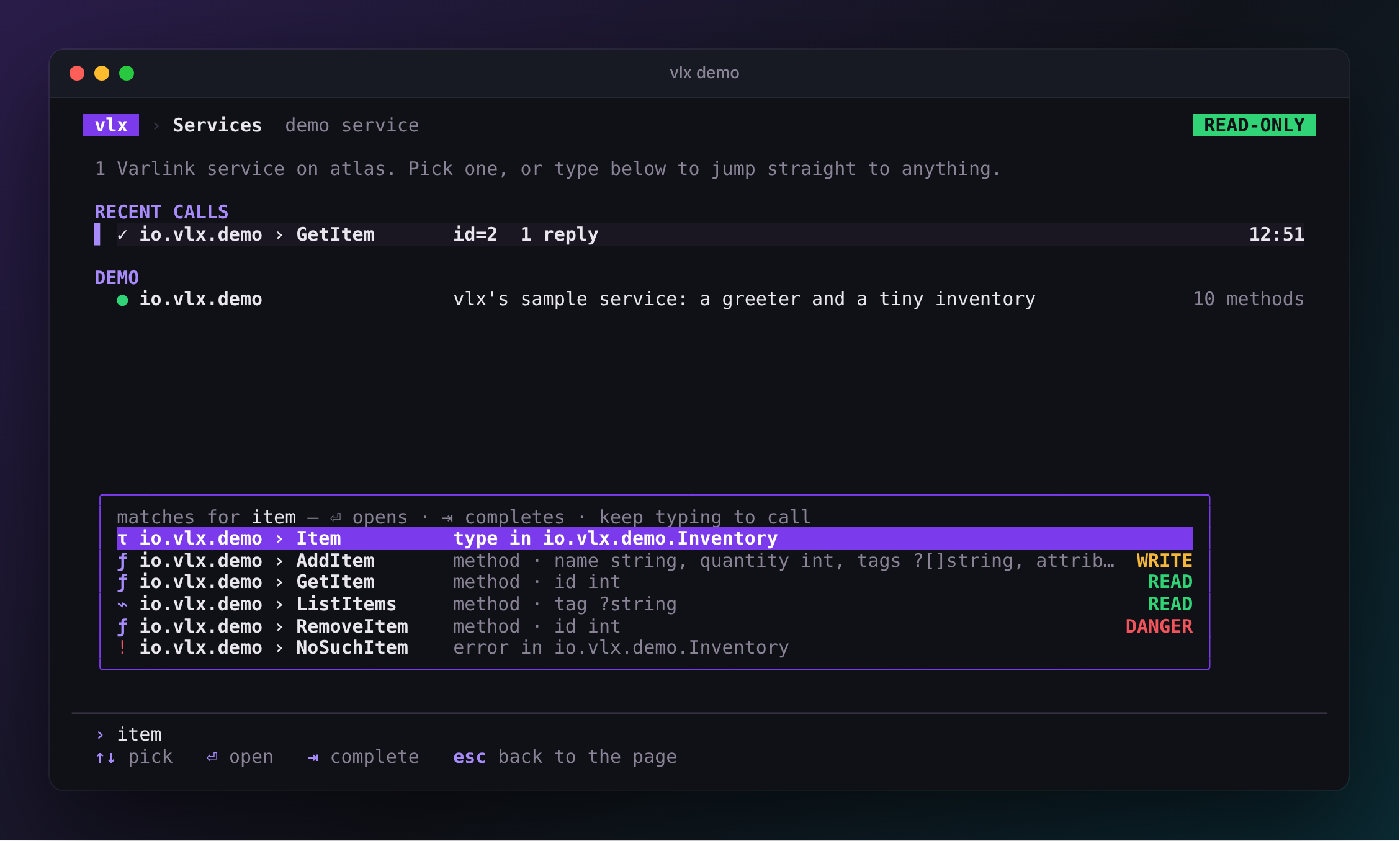Click the chevron after the vlx badge
This screenshot has height=841, width=1400.
coord(156,126)
